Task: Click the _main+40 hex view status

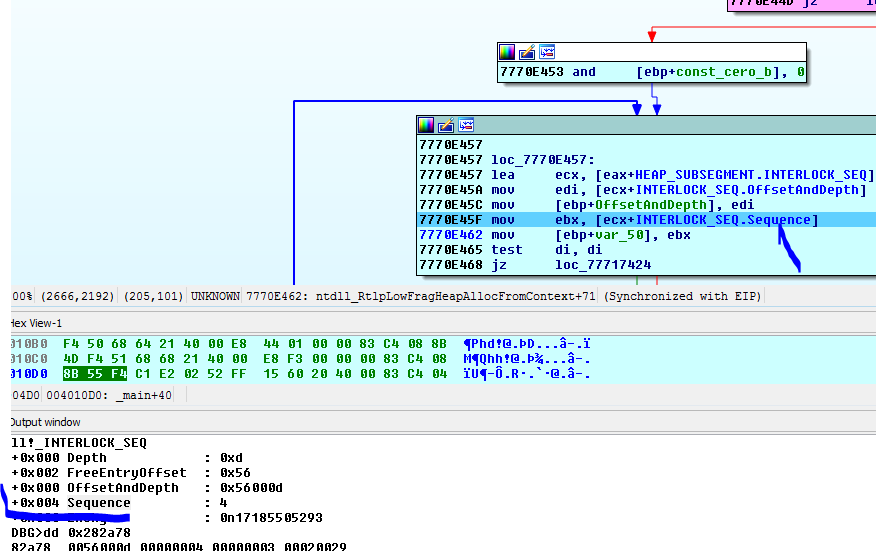Action: click(x=145, y=395)
